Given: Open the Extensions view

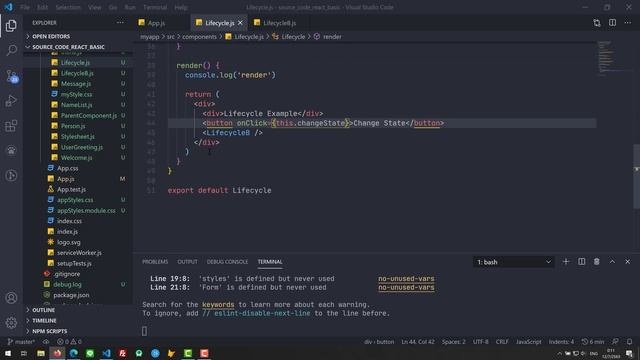Looking at the screenshot, I should pos(11,126).
